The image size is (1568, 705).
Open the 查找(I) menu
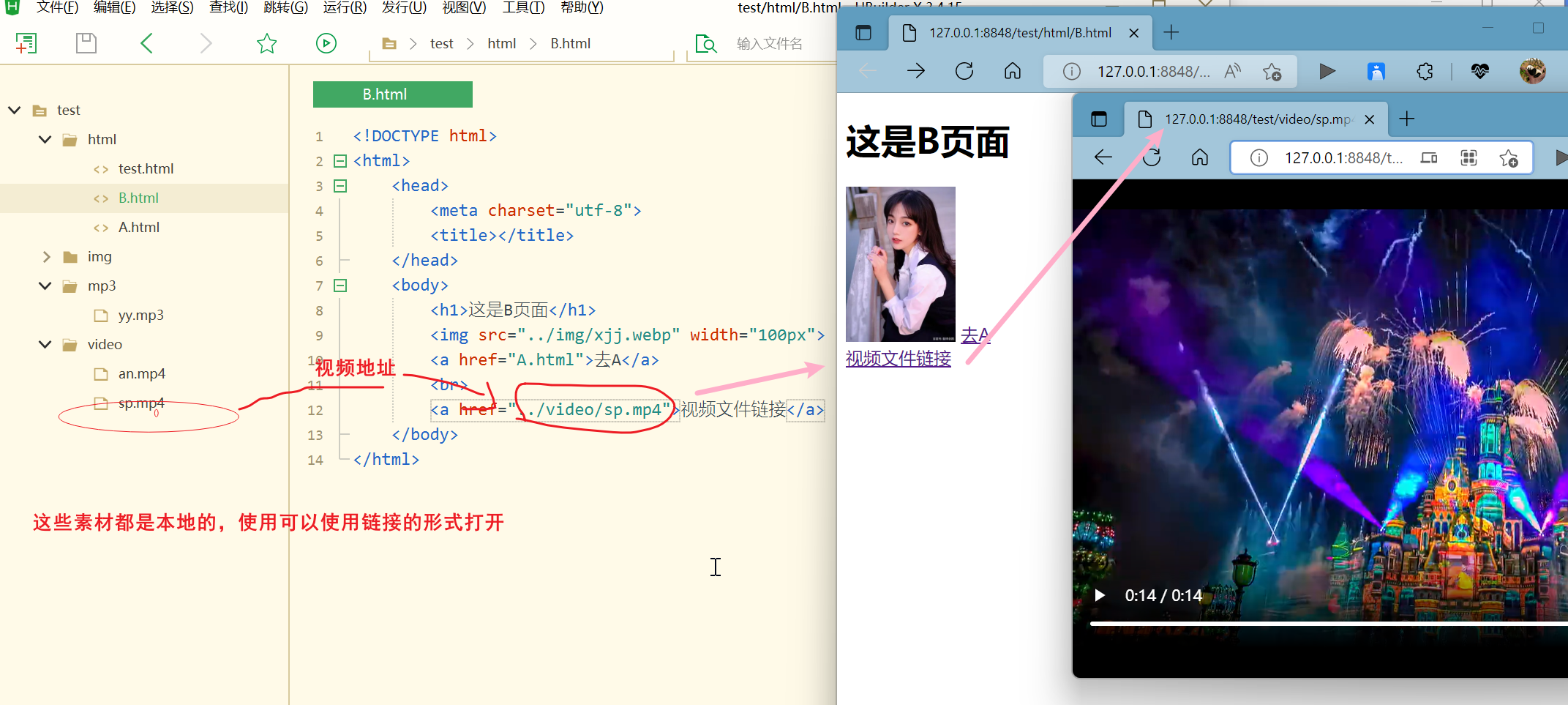pyautogui.click(x=229, y=7)
